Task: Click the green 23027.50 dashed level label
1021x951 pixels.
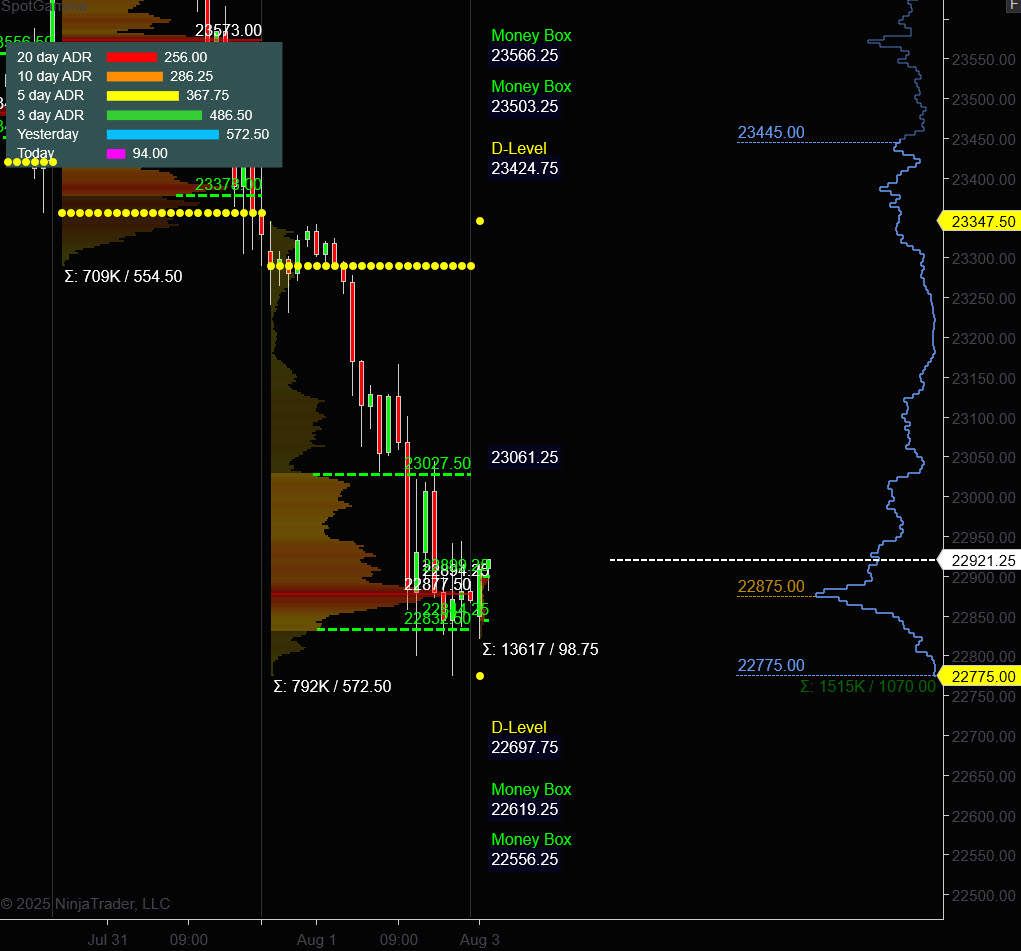Action: (437, 464)
